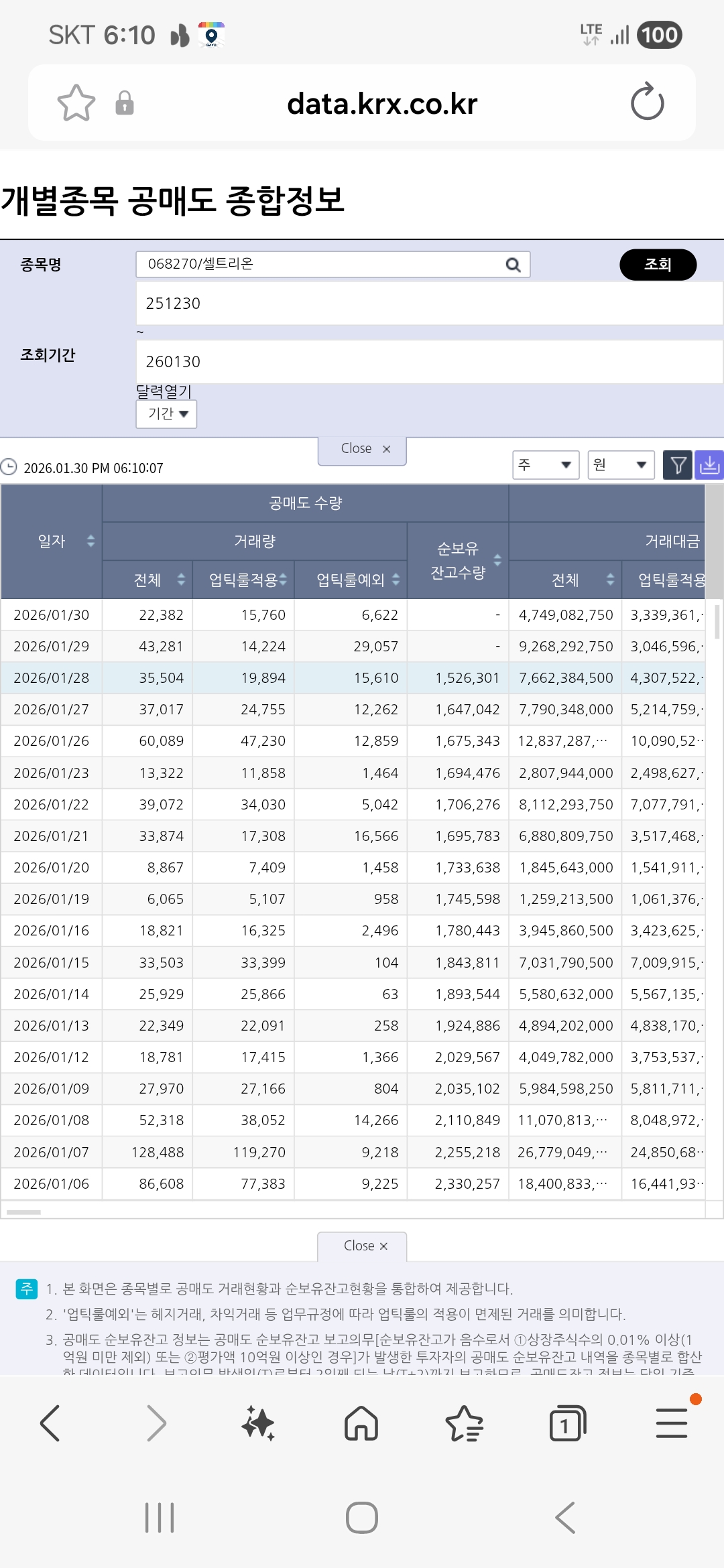Download table data with download icon
Image resolution: width=724 pixels, height=1568 pixels.
[x=709, y=464]
